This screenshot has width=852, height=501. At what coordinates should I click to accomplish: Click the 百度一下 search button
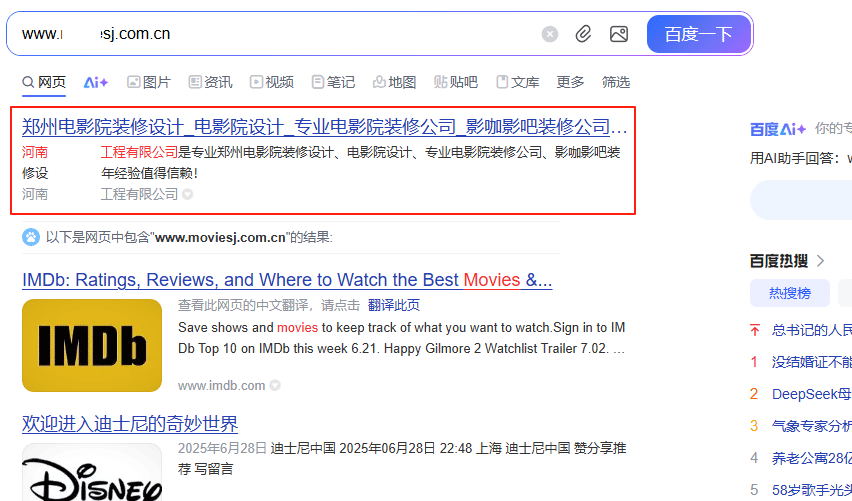point(698,34)
